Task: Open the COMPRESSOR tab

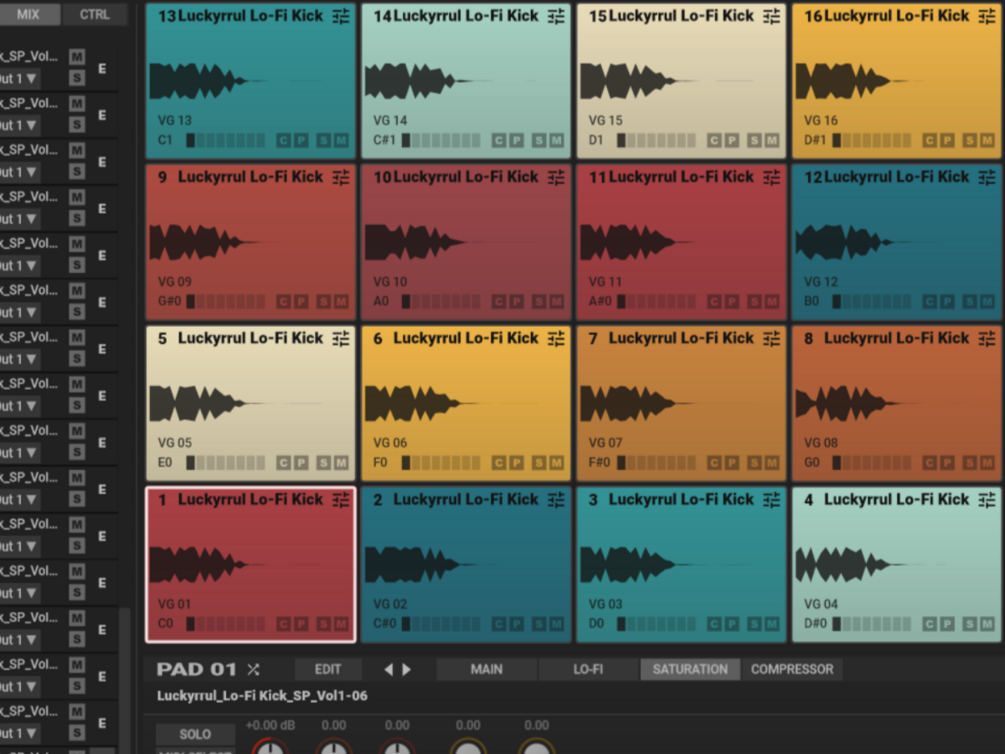Action: [792, 669]
